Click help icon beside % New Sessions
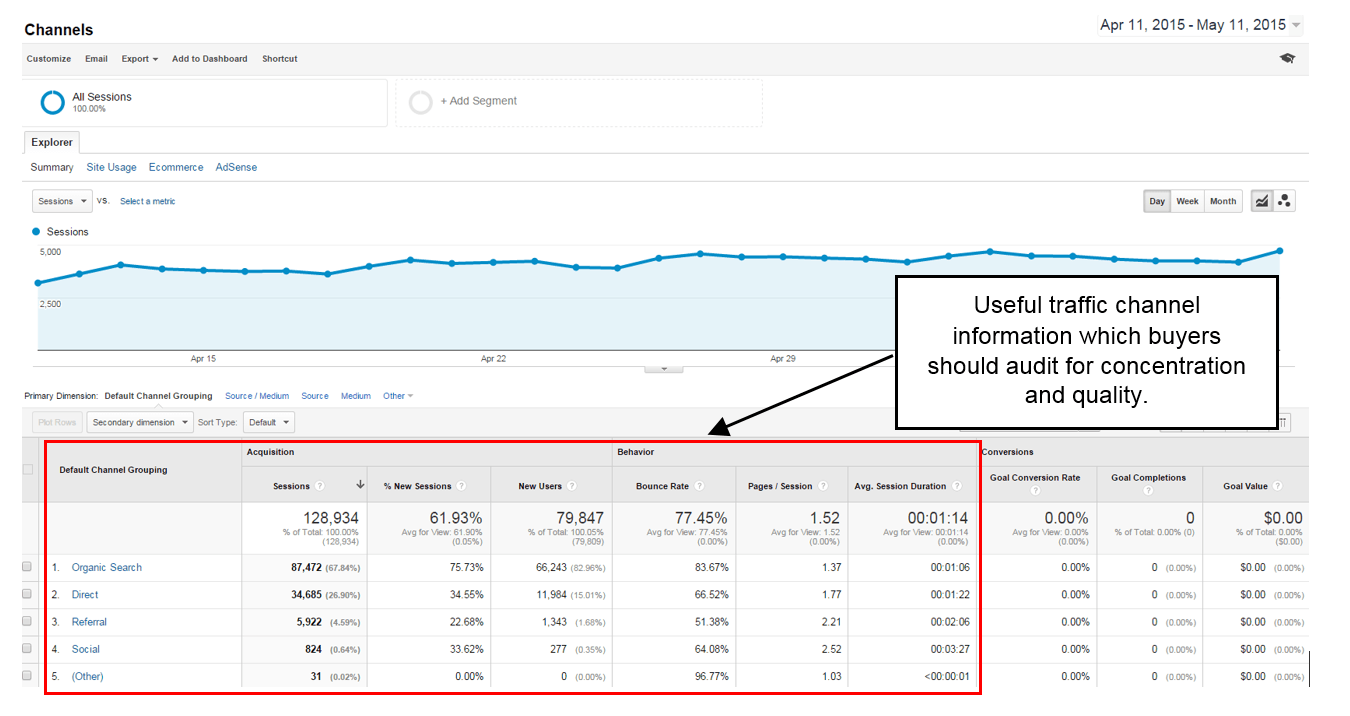The image size is (1350, 716). 461,487
